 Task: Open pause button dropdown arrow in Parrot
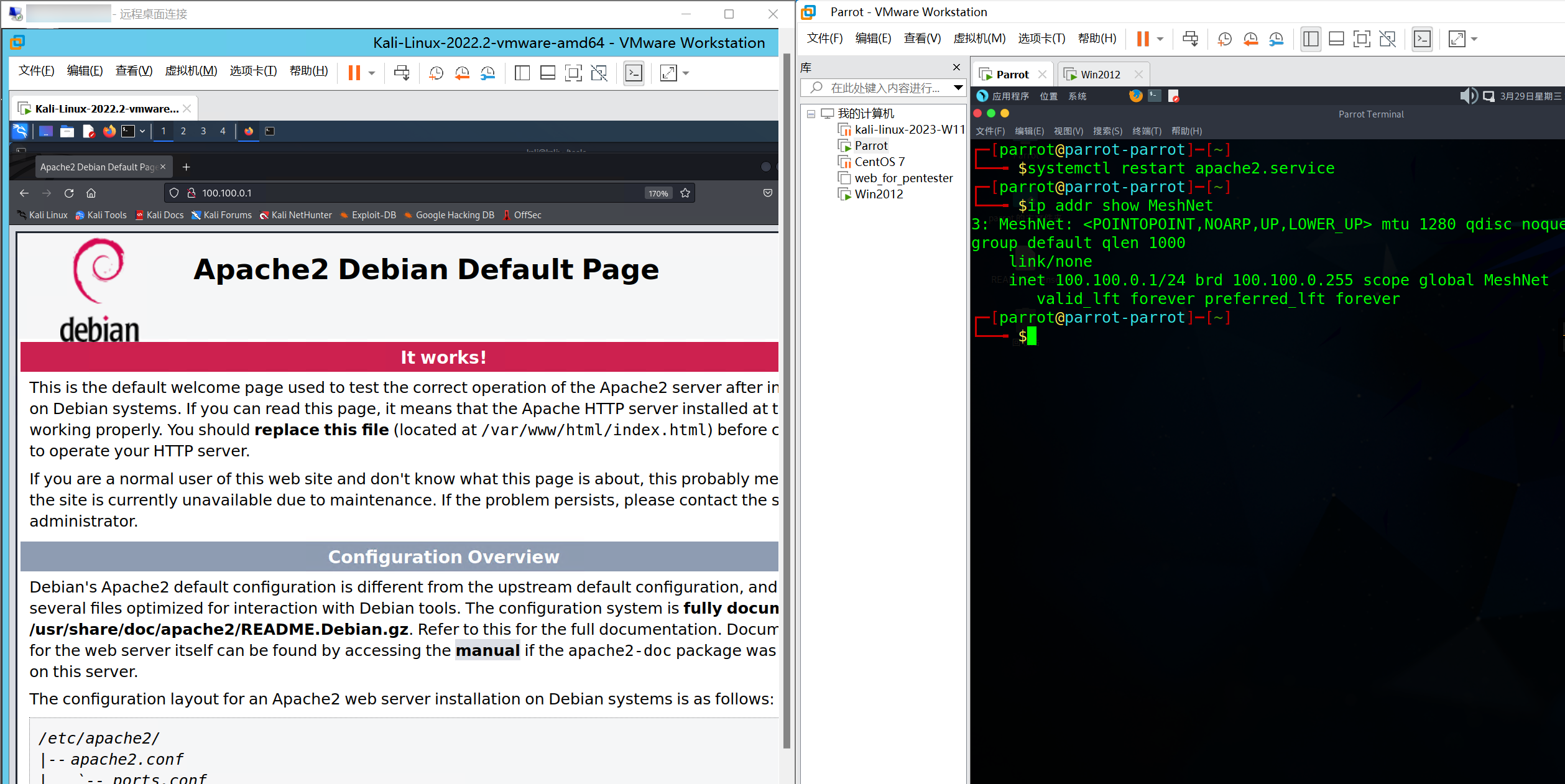pos(1160,39)
